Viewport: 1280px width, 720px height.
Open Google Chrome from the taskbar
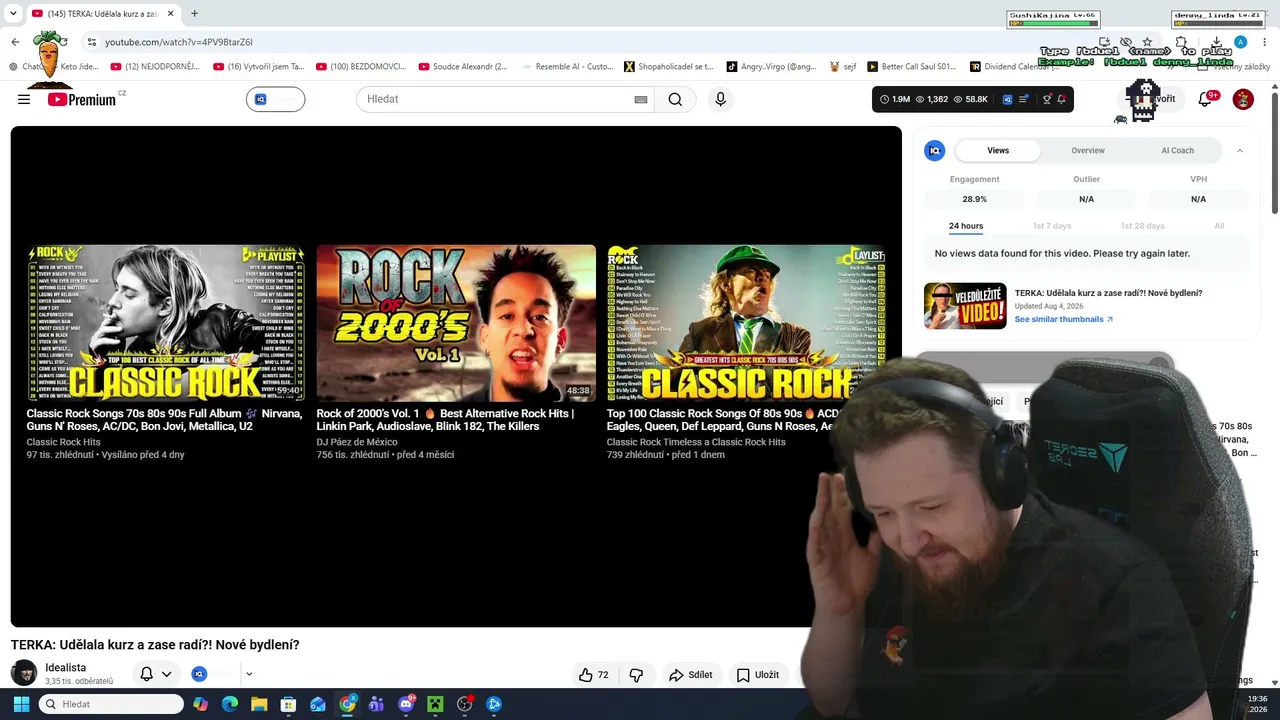347,704
